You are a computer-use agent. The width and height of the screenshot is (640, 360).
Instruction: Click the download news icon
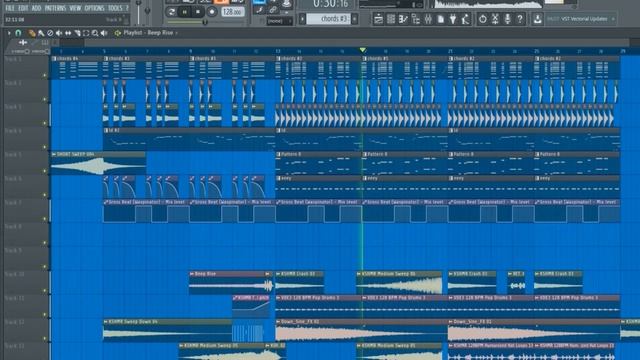(x=537, y=19)
